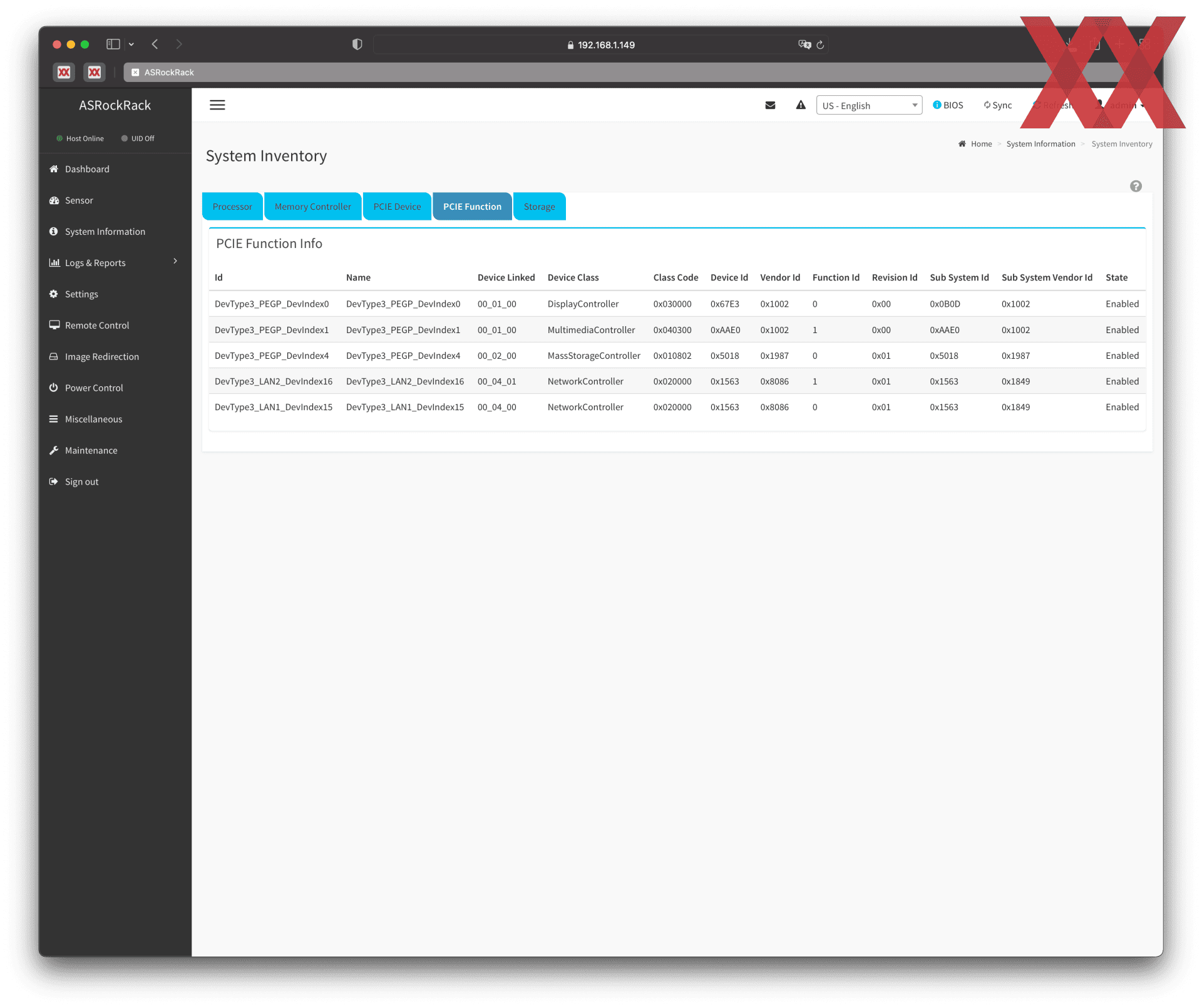Image resolution: width=1202 pixels, height=1008 pixels.
Task: Click the Settings gear icon
Action: 54,294
